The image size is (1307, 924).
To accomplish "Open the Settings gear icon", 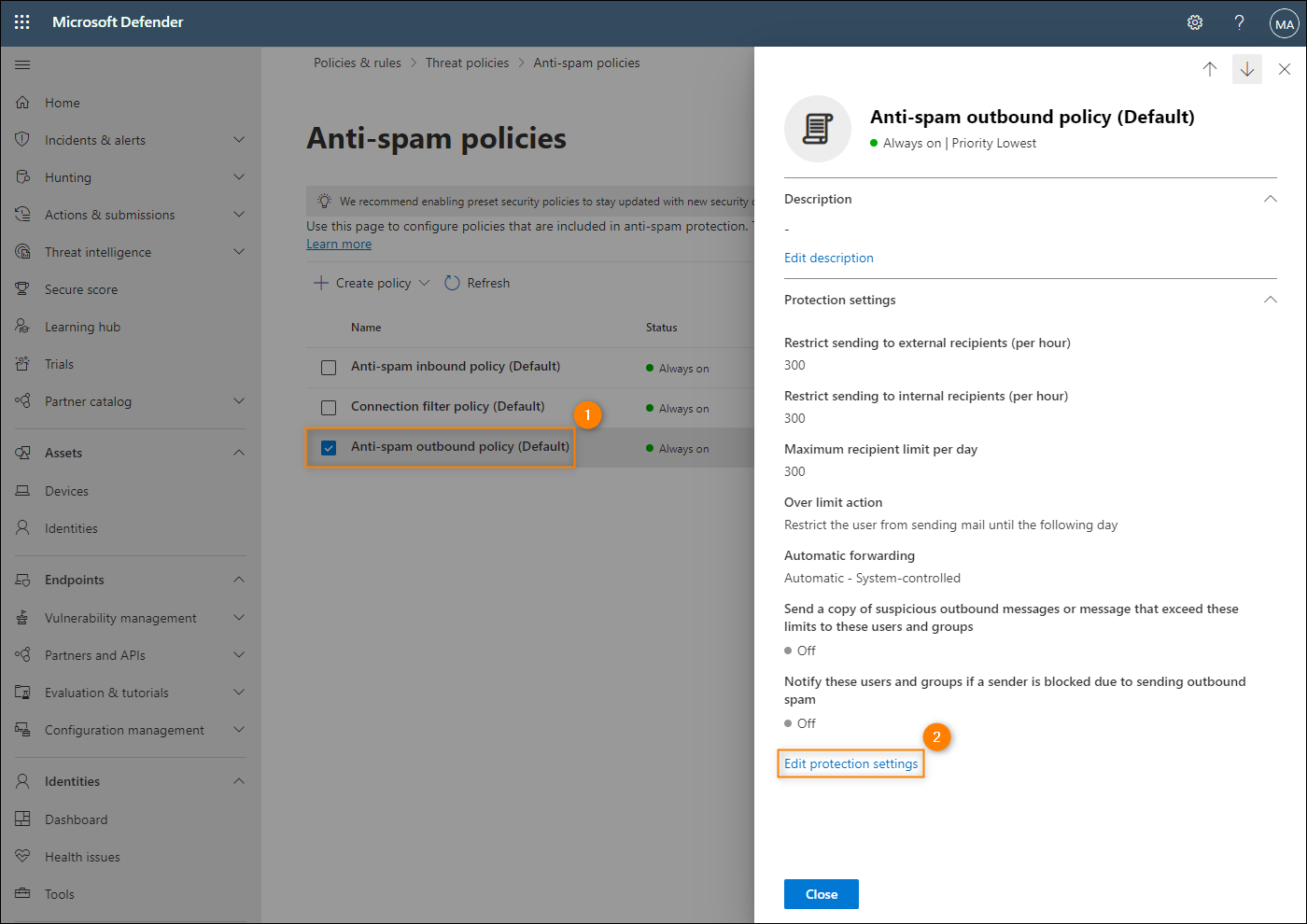I will (x=1195, y=22).
